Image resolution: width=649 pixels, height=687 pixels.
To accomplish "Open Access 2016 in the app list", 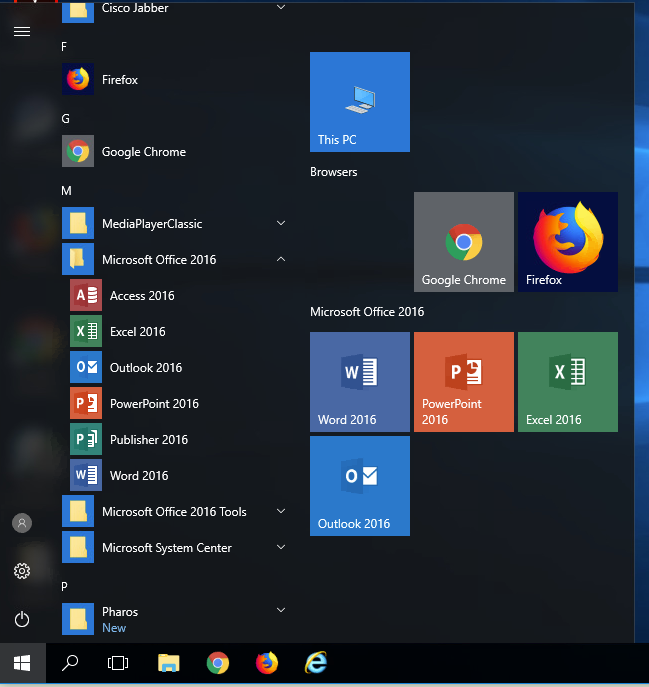I will [174, 296].
